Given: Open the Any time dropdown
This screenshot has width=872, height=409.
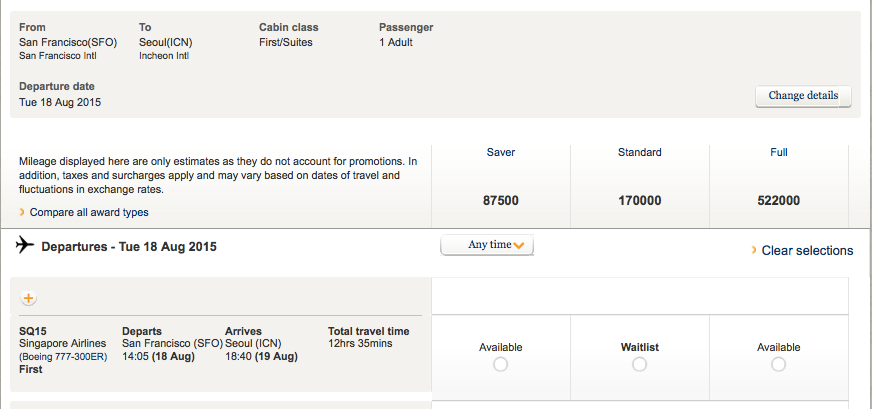Looking at the screenshot, I should click(487, 245).
